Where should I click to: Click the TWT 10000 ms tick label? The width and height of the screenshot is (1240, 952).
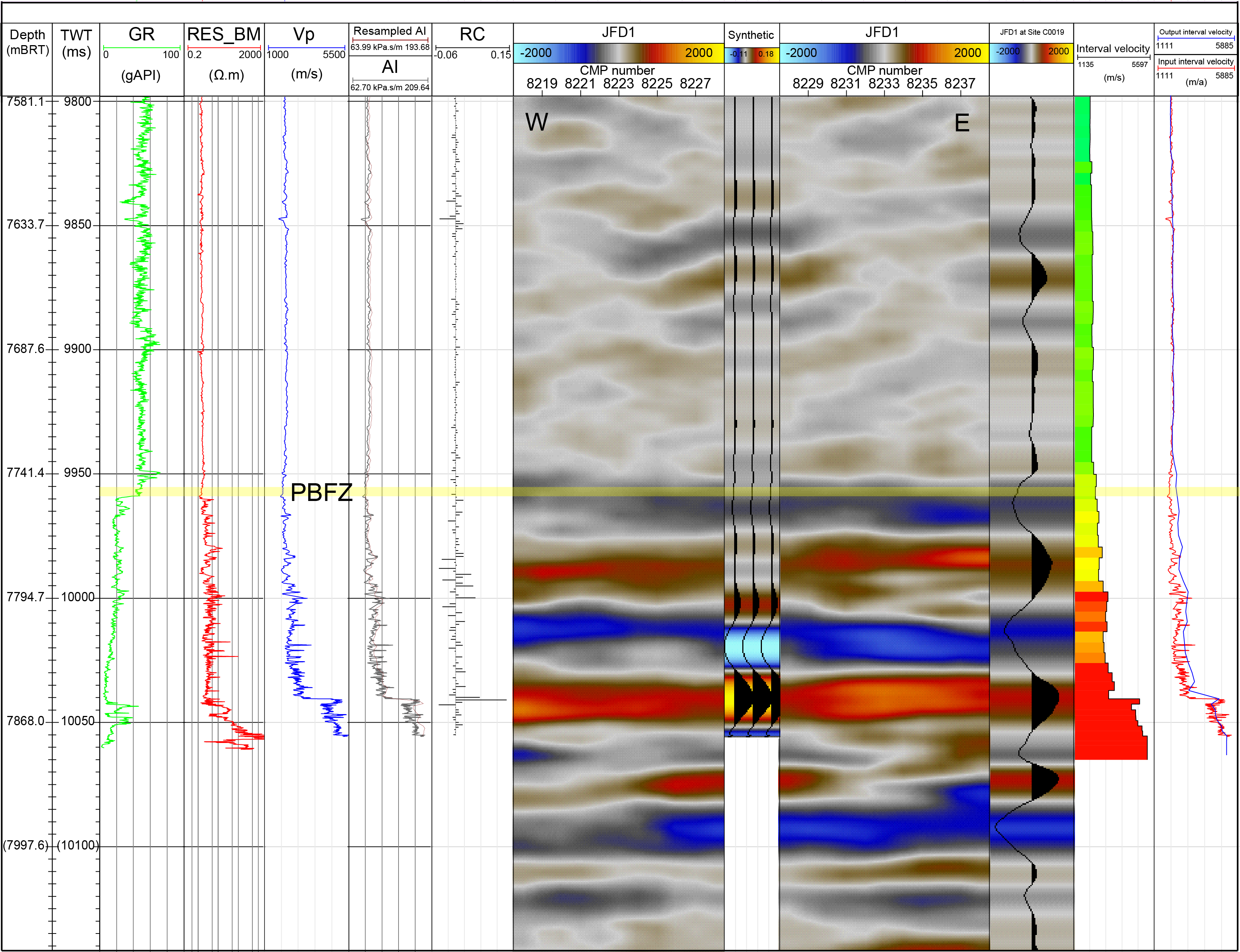point(78,597)
